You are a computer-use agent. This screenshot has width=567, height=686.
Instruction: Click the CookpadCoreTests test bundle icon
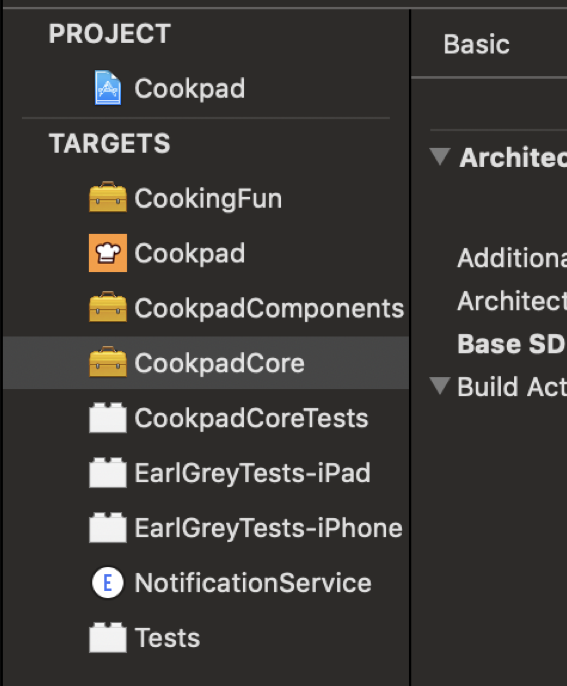108,418
